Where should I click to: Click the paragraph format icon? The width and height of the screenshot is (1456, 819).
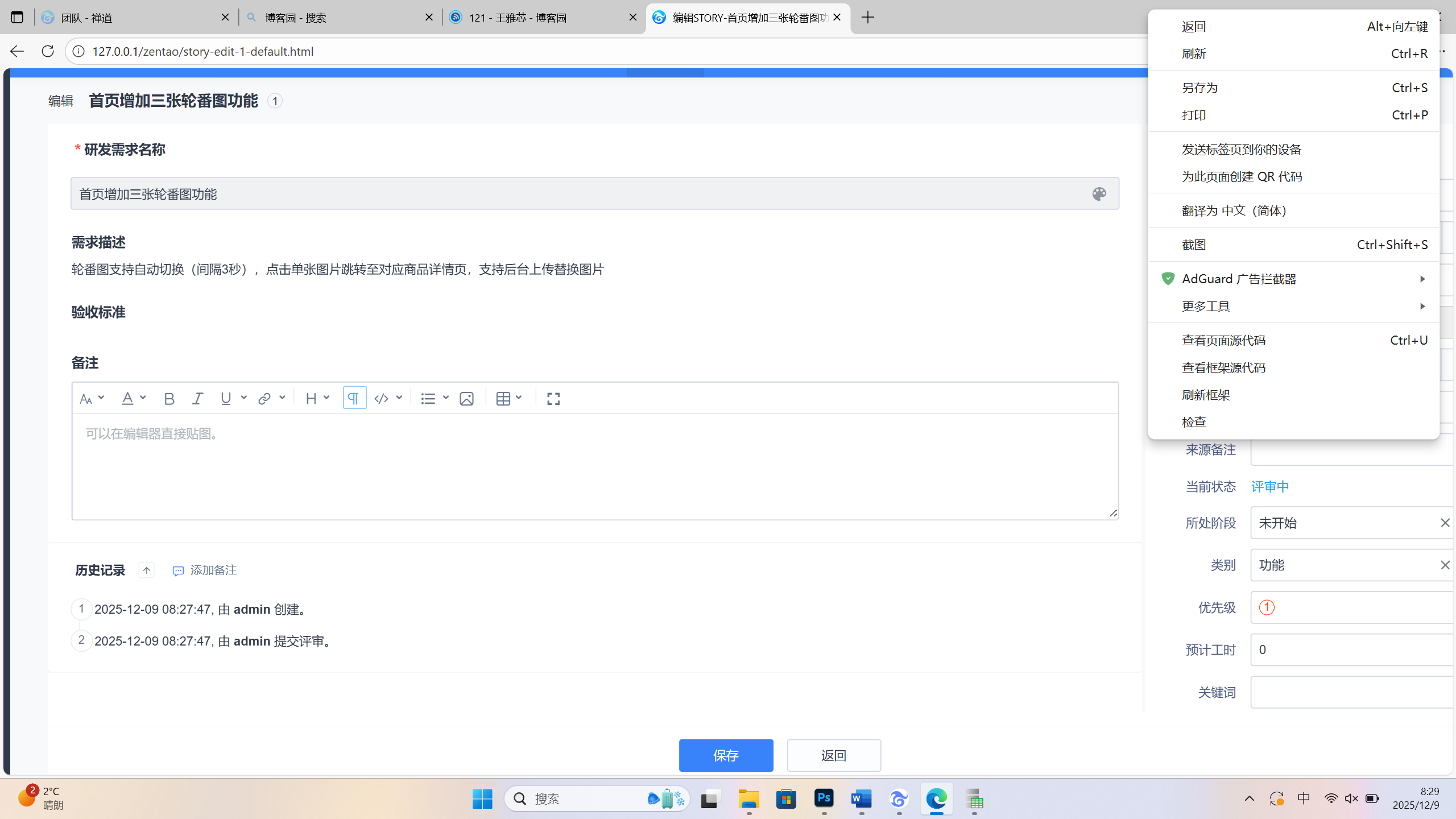(x=354, y=398)
